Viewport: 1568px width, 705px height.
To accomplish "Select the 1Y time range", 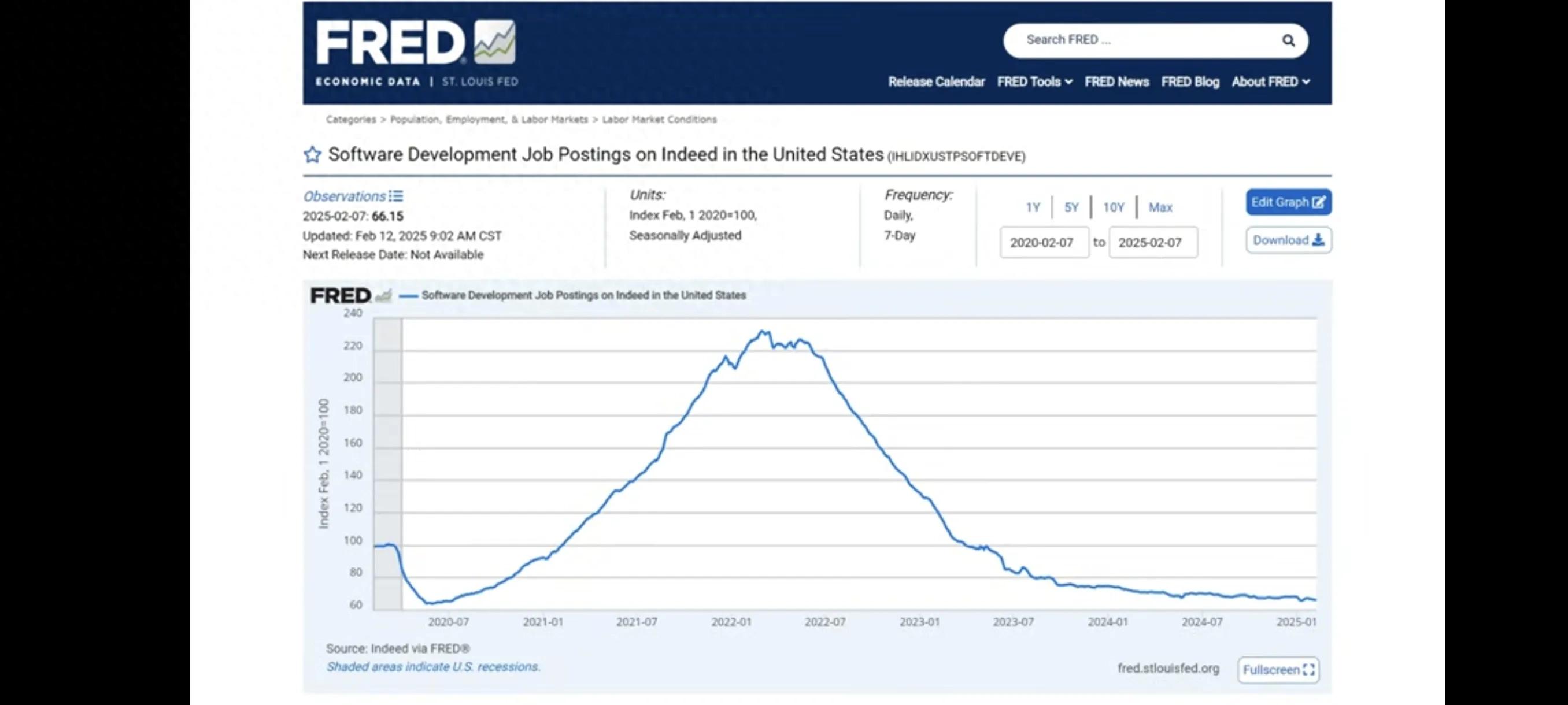I will pyautogui.click(x=1033, y=207).
